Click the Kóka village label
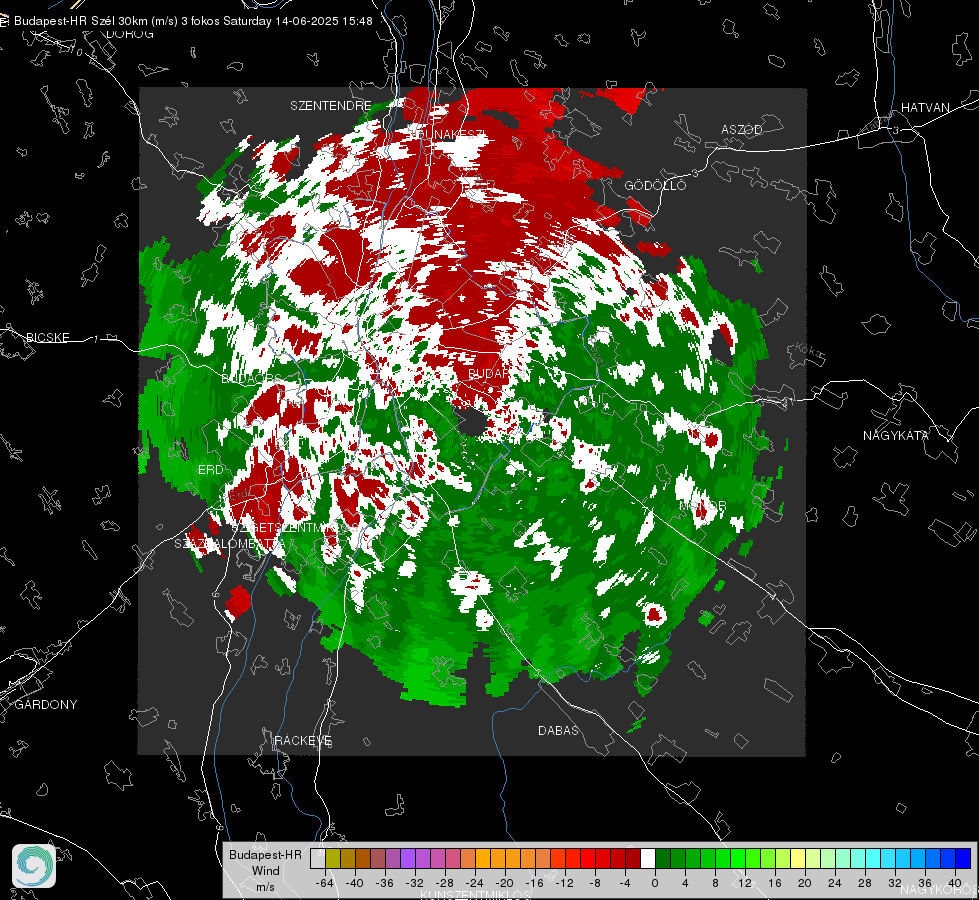The width and height of the screenshot is (979, 900). pos(808,350)
